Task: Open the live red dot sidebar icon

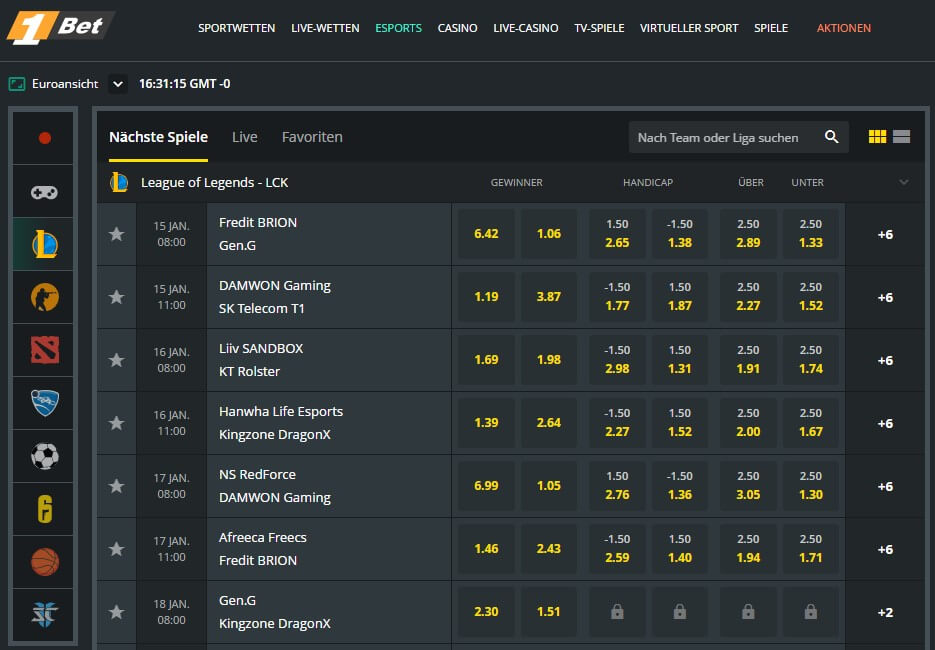Action: (x=44, y=138)
